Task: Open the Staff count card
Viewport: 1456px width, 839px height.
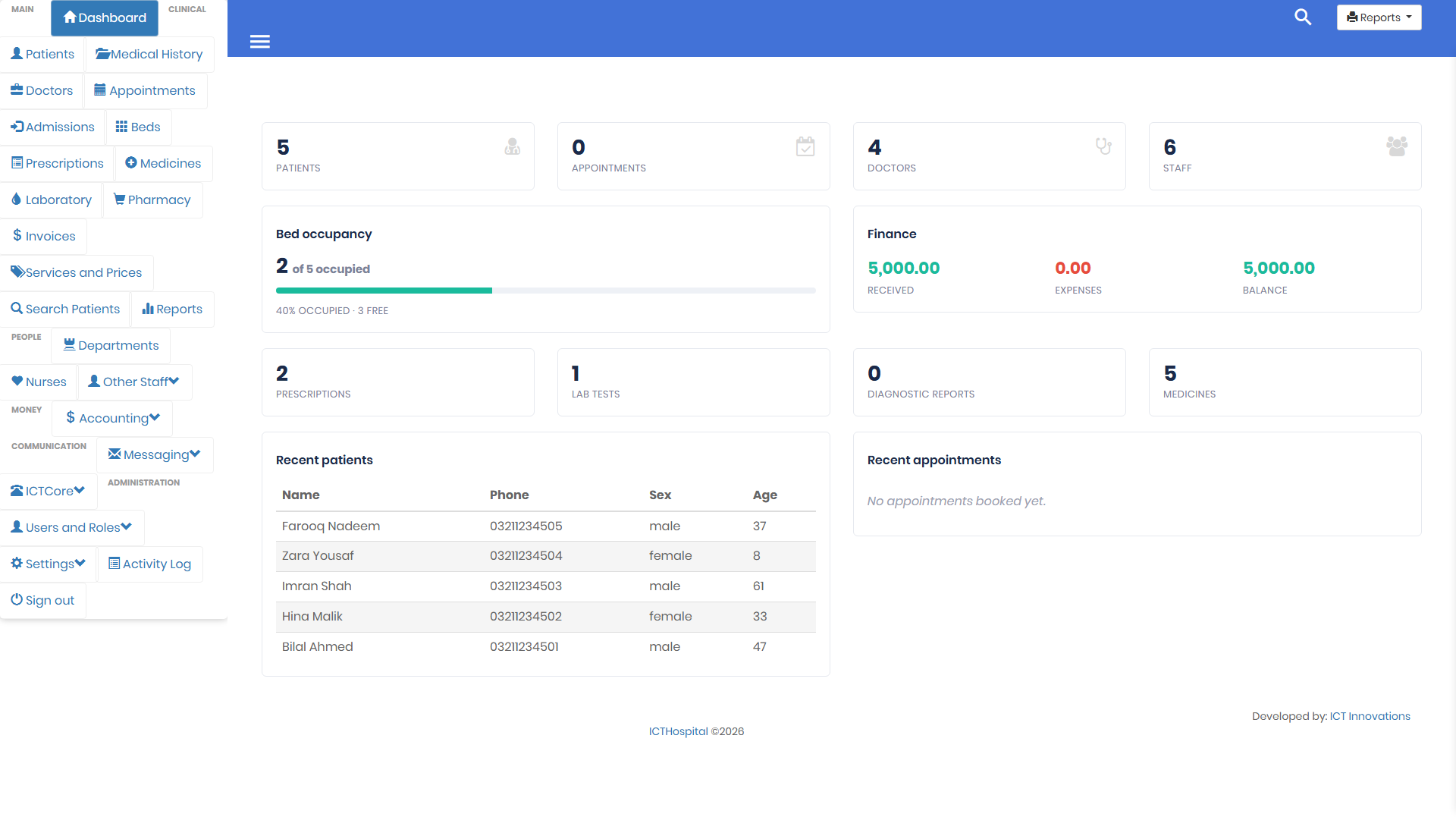Action: [1285, 156]
